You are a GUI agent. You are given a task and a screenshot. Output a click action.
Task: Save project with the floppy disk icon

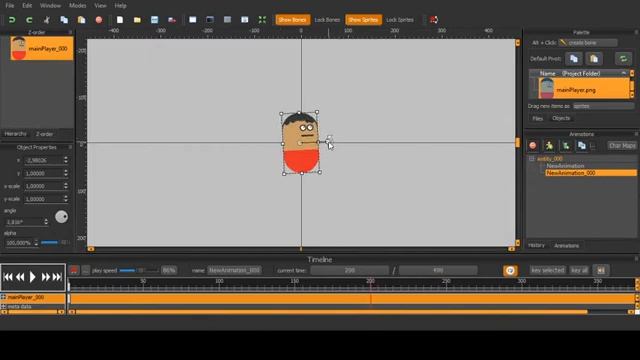tap(154, 20)
